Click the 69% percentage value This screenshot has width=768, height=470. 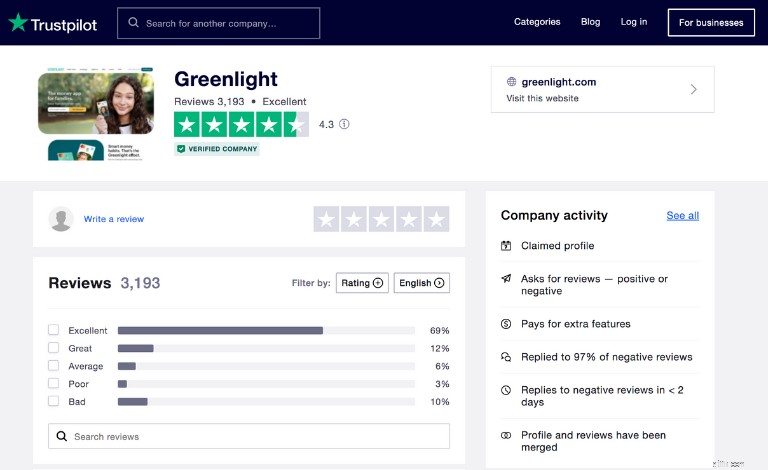click(439, 330)
